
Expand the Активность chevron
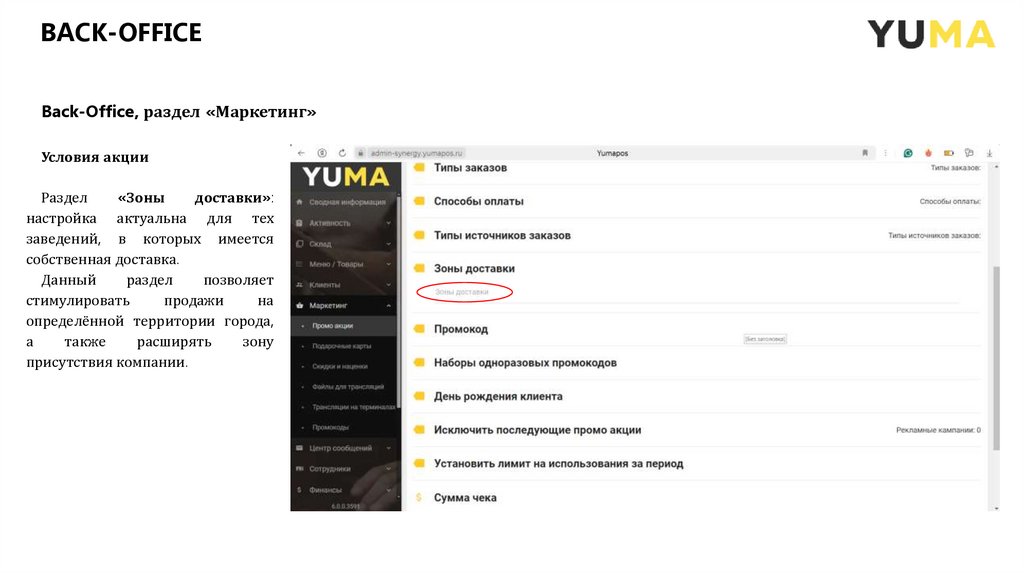click(389, 223)
